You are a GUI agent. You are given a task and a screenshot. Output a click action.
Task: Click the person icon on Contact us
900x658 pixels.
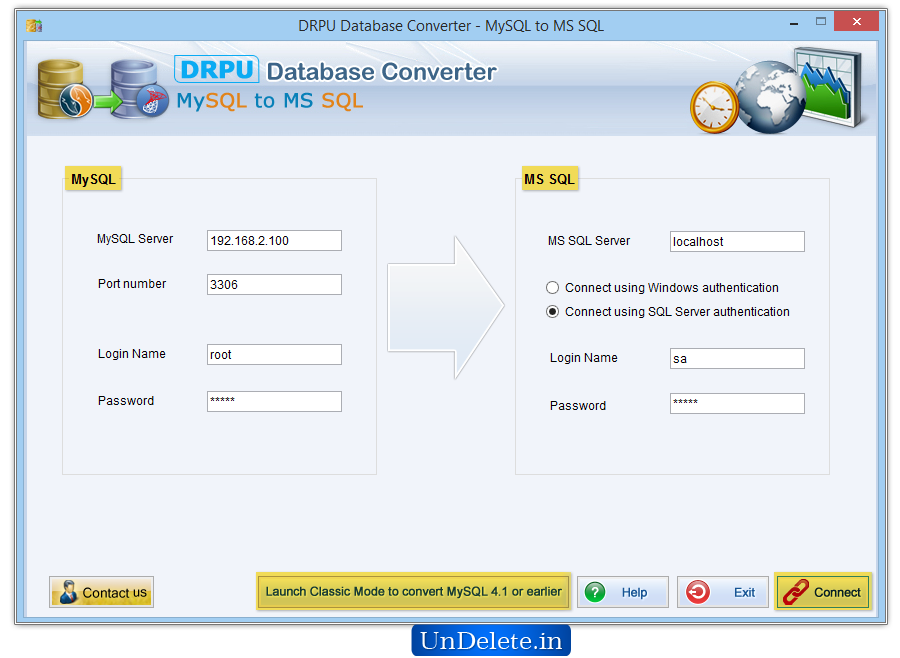coord(68,592)
